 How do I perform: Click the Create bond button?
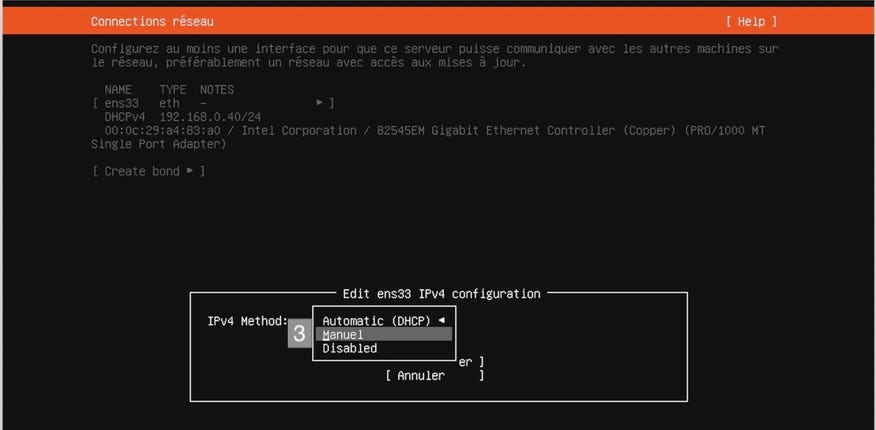148,171
